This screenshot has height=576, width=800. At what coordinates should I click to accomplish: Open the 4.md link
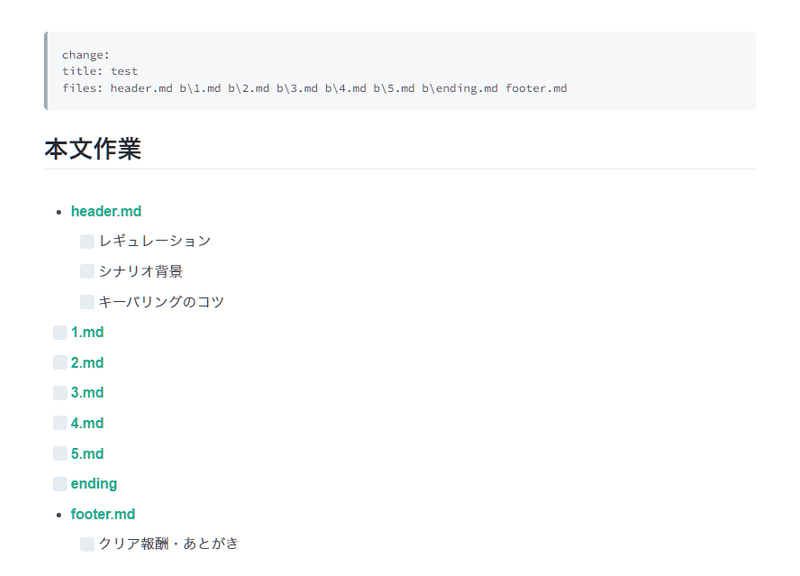point(87,423)
